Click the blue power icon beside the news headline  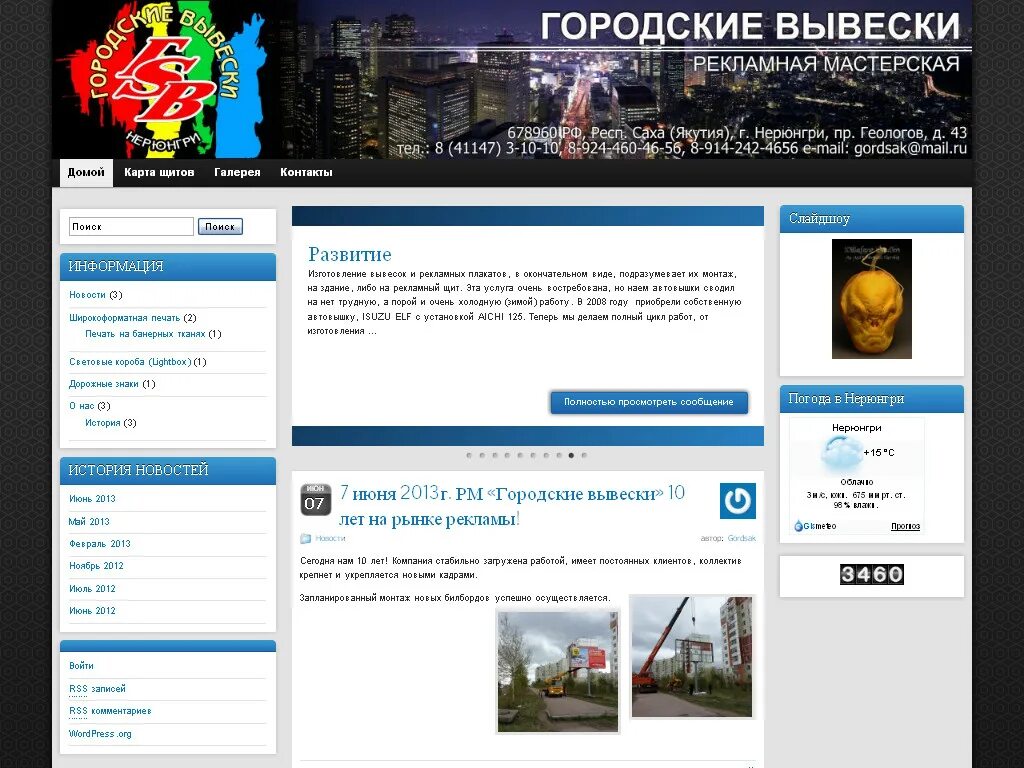point(738,500)
